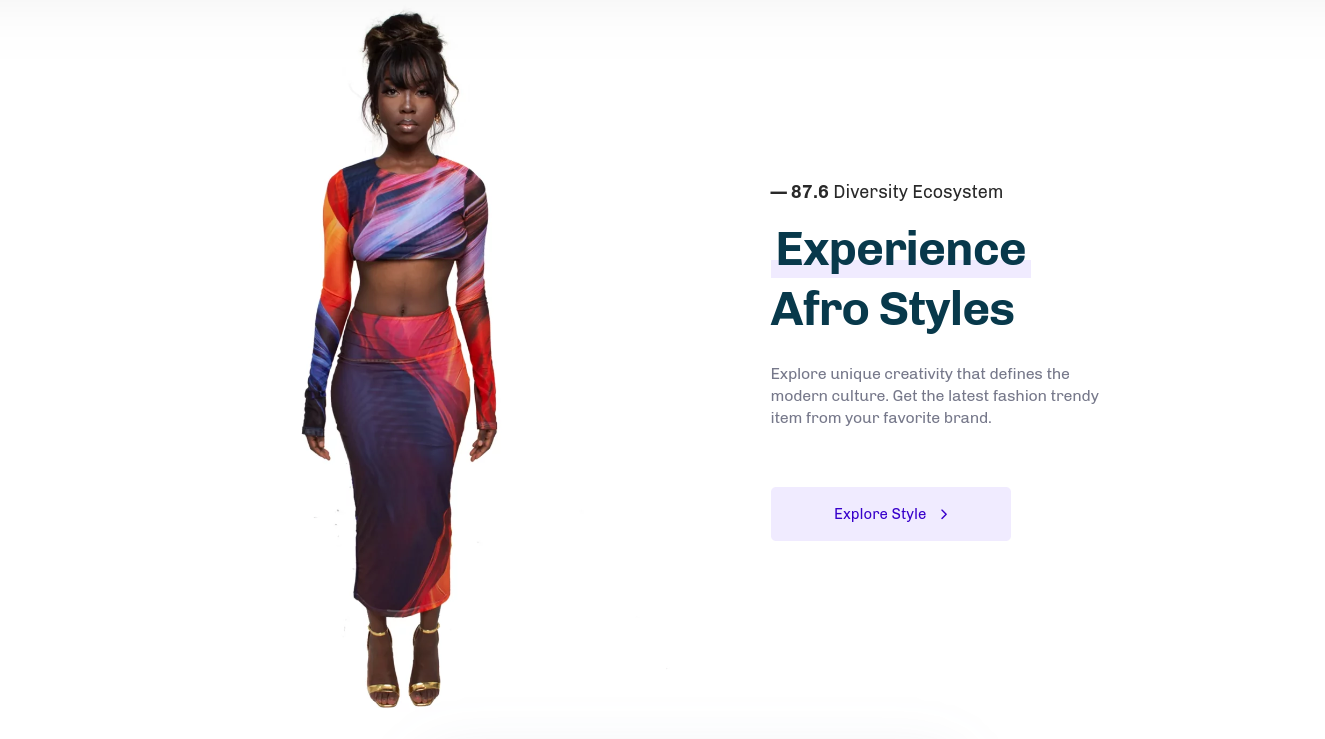Click the Afro Styles heading line
Screen dimensions: 1325x739
tap(892, 309)
